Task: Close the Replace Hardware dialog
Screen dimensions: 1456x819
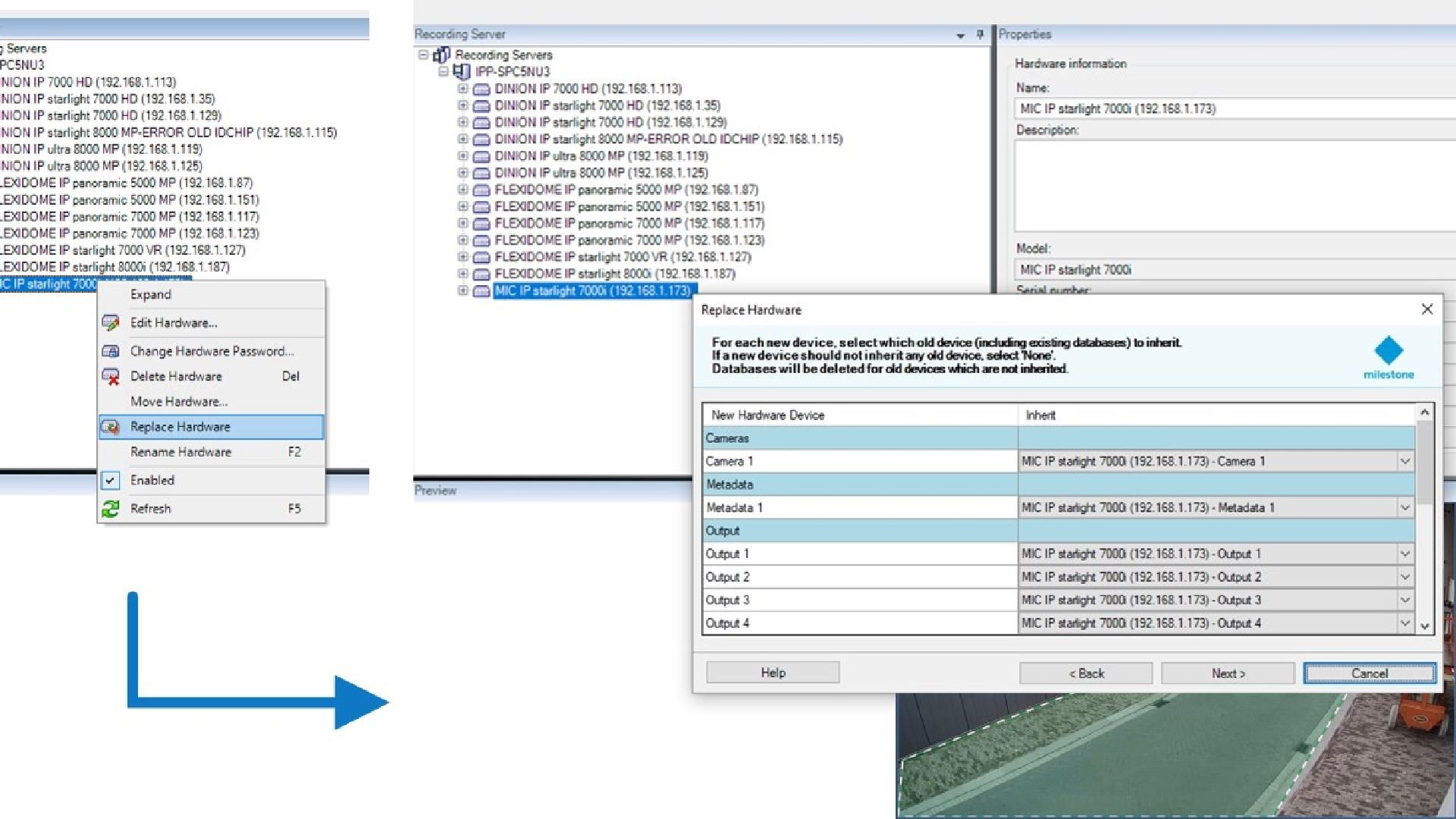Action: pyautogui.click(x=1426, y=309)
